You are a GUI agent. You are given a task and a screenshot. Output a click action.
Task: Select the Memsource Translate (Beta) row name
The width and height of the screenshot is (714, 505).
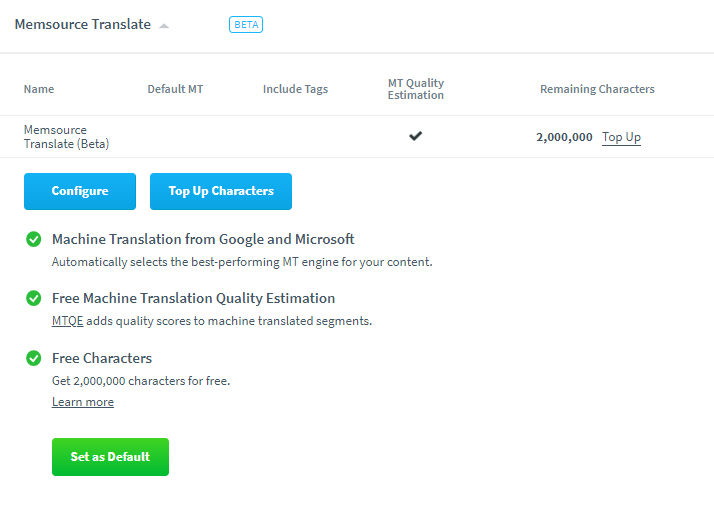click(66, 137)
